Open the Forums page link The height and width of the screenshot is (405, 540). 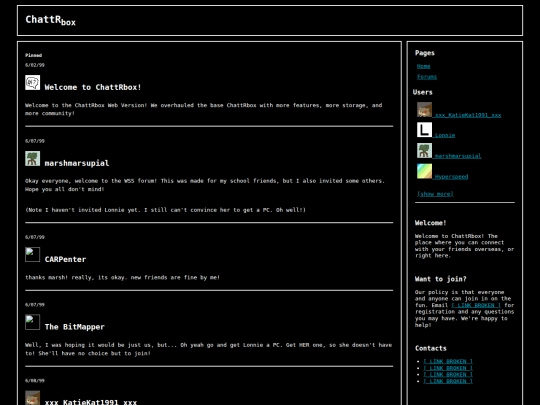427,77
